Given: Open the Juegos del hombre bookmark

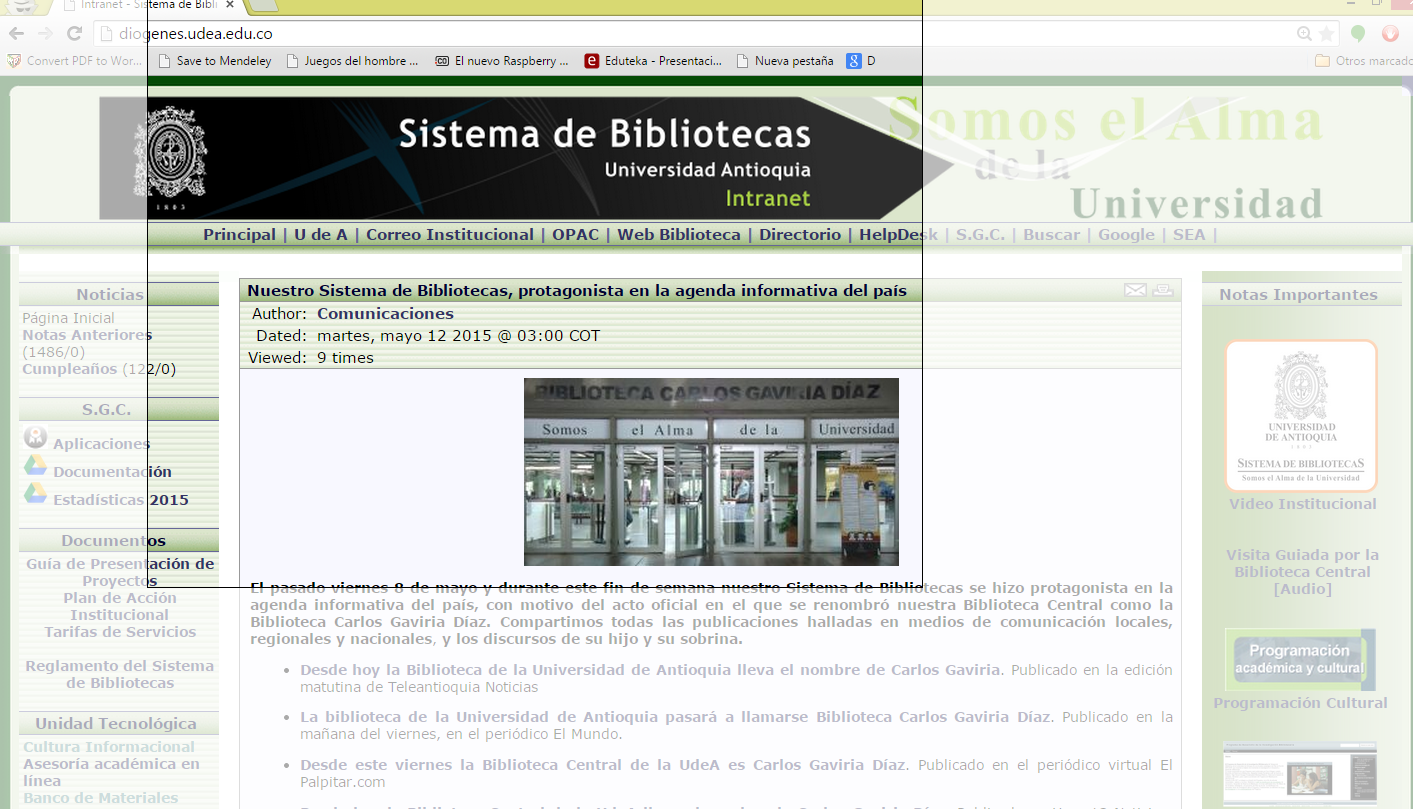Looking at the screenshot, I should click(x=352, y=61).
